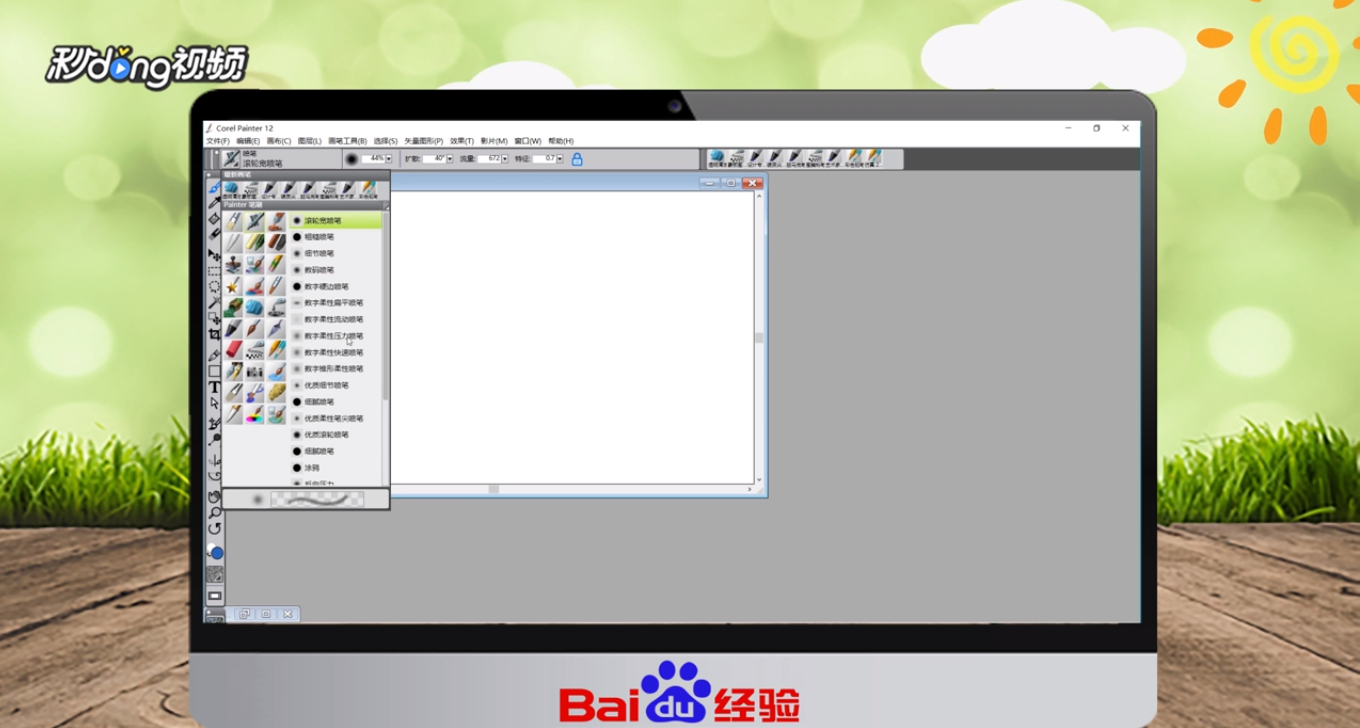This screenshot has height=728, width=1360.
Task: Choose the green paint tube brush category
Action: click(x=233, y=307)
